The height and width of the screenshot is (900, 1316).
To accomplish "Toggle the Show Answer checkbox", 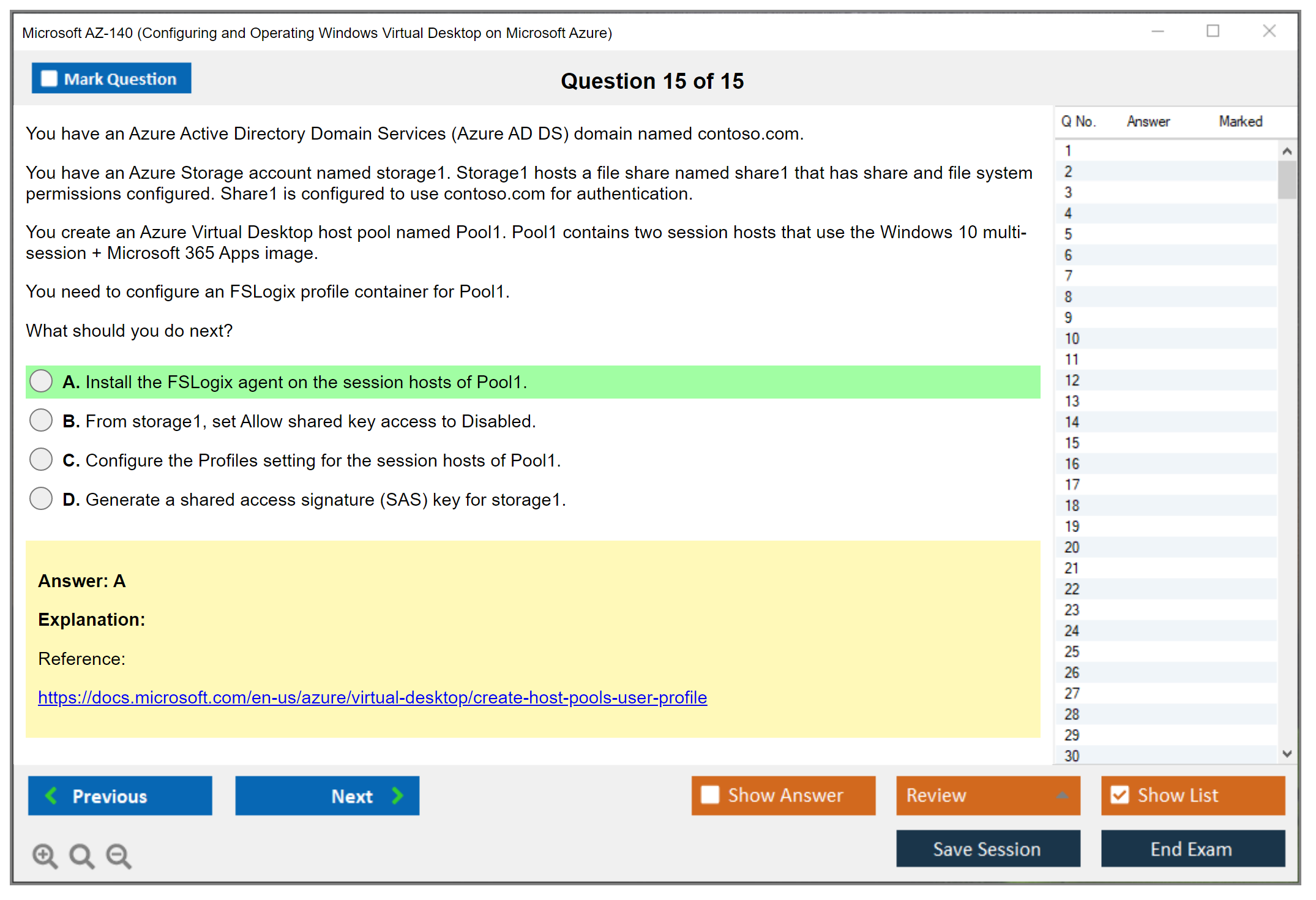I will point(710,795).
